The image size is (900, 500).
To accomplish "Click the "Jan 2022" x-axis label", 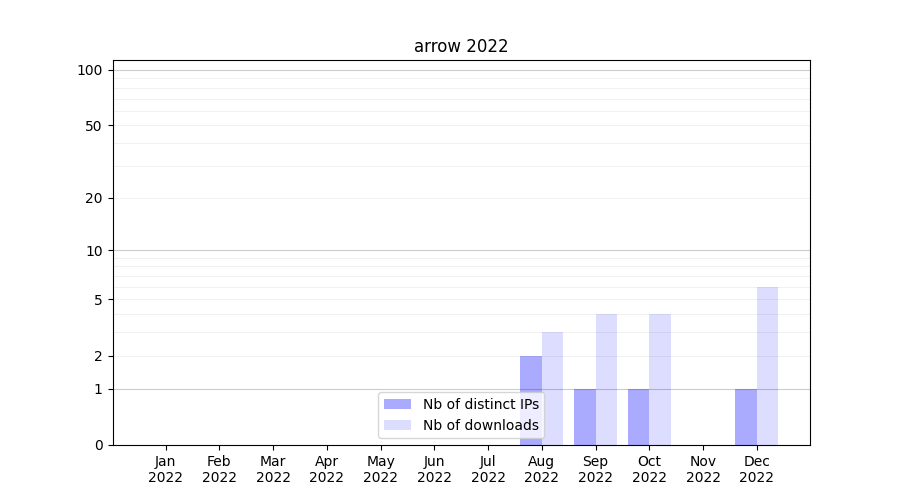I will pos(166,469).
